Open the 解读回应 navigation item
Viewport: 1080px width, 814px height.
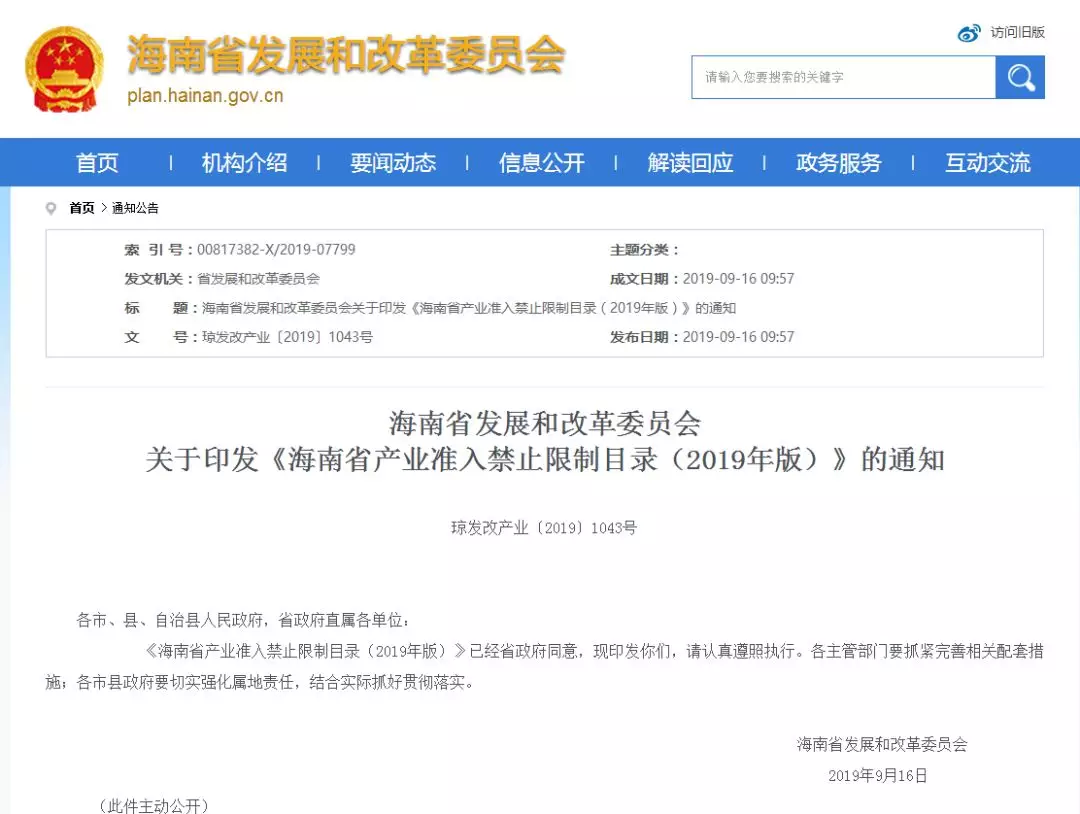coord(690,163)
